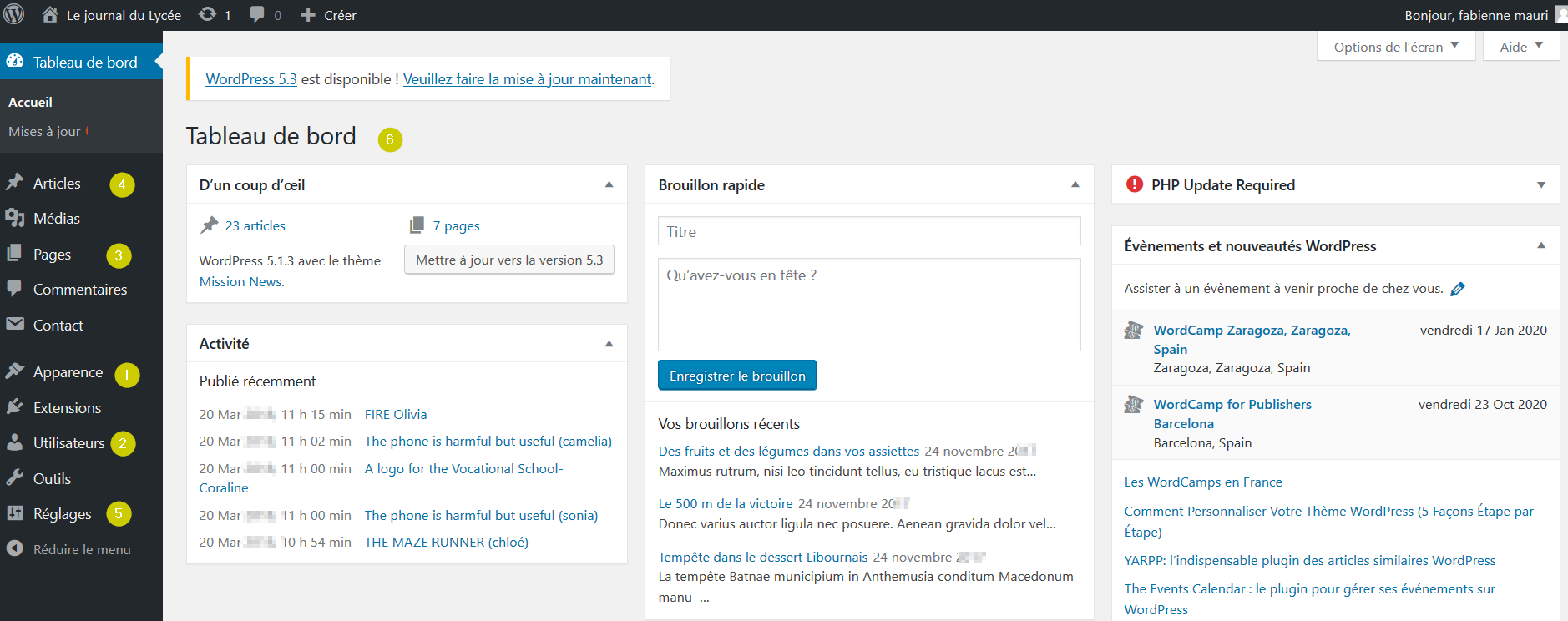Click the Contact envelope icon in the sidebar

[x=14, y=324]
